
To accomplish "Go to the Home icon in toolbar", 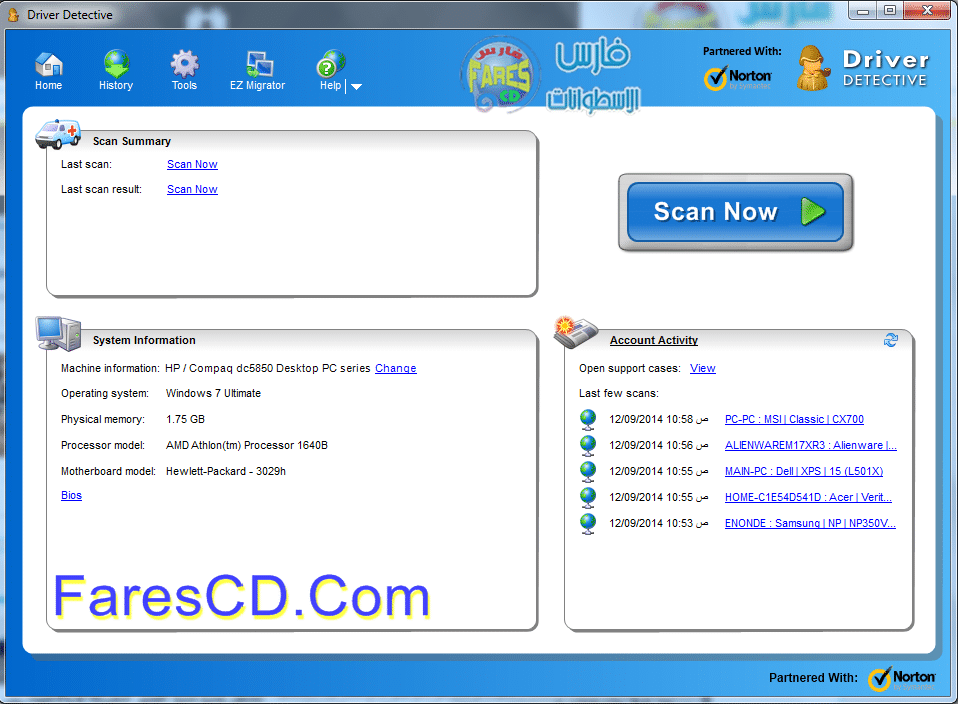I will click(x=49, y=64).
